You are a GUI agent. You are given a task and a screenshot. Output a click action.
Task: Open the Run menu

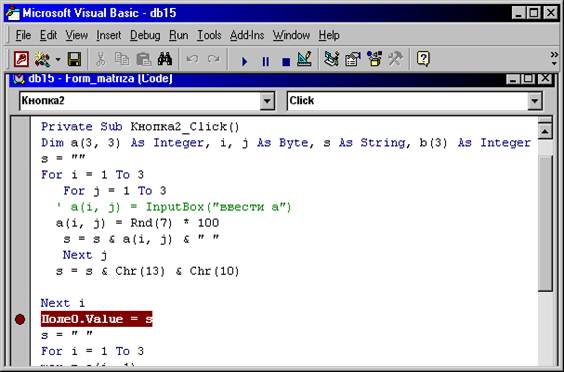178,35
